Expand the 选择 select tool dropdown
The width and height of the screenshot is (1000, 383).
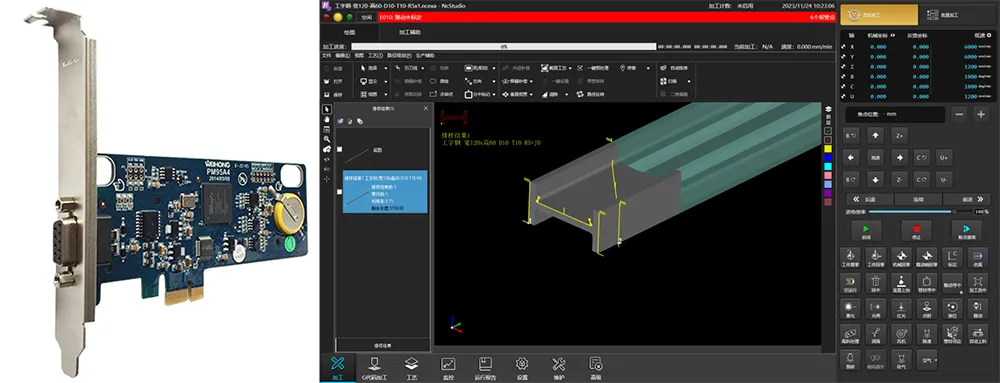tap(386, 68)
